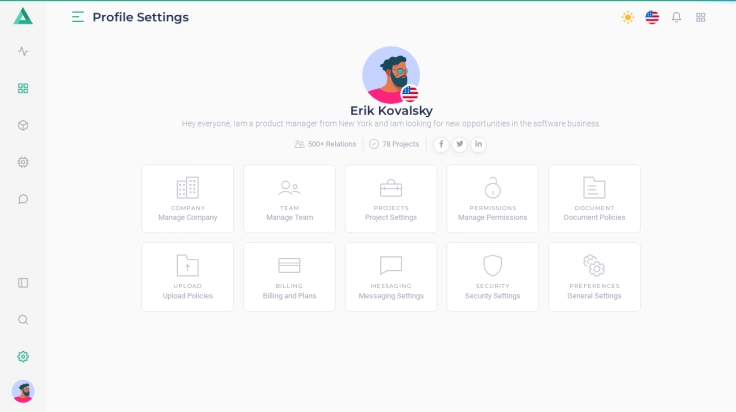The width and height of the screenshot is (736, 412).
Task: Open the notifications bell
Action: click(x=676, y=17)
